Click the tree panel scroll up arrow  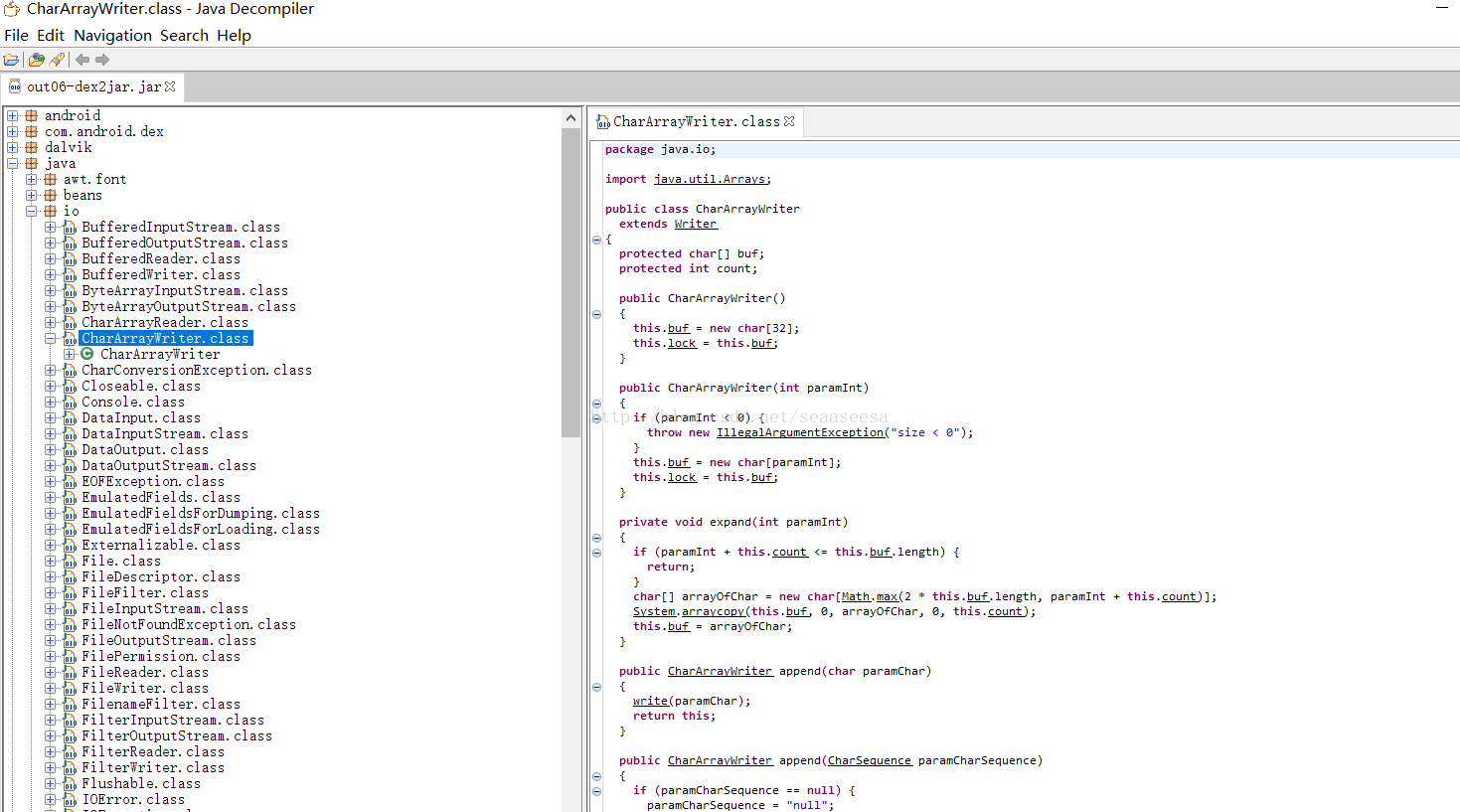tap(570, 118)
